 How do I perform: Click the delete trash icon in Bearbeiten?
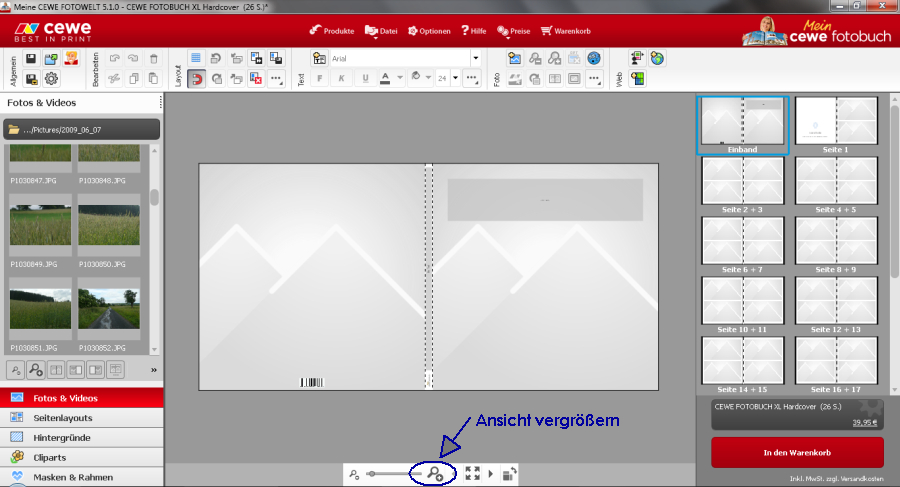(x=153, y=59)
